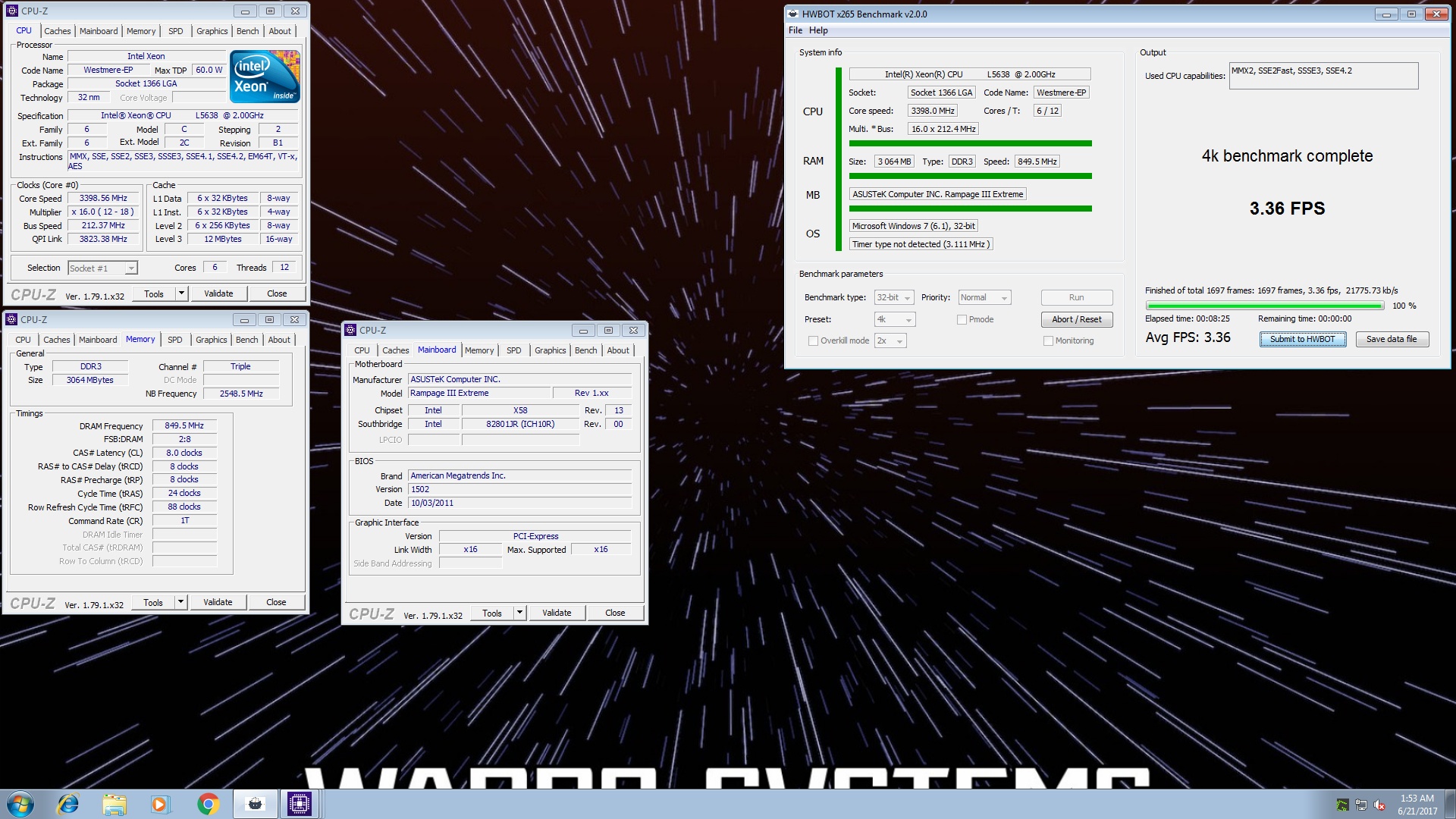This screenshot has height=819, width=1456.
Task: Open the muted volume tray icon
Action: [x=1380, y=805]
